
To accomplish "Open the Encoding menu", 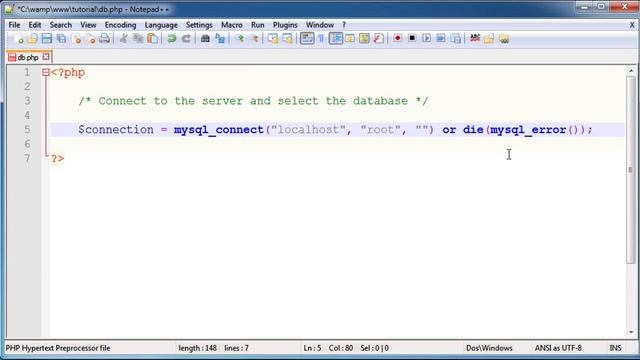I will 120,25.
